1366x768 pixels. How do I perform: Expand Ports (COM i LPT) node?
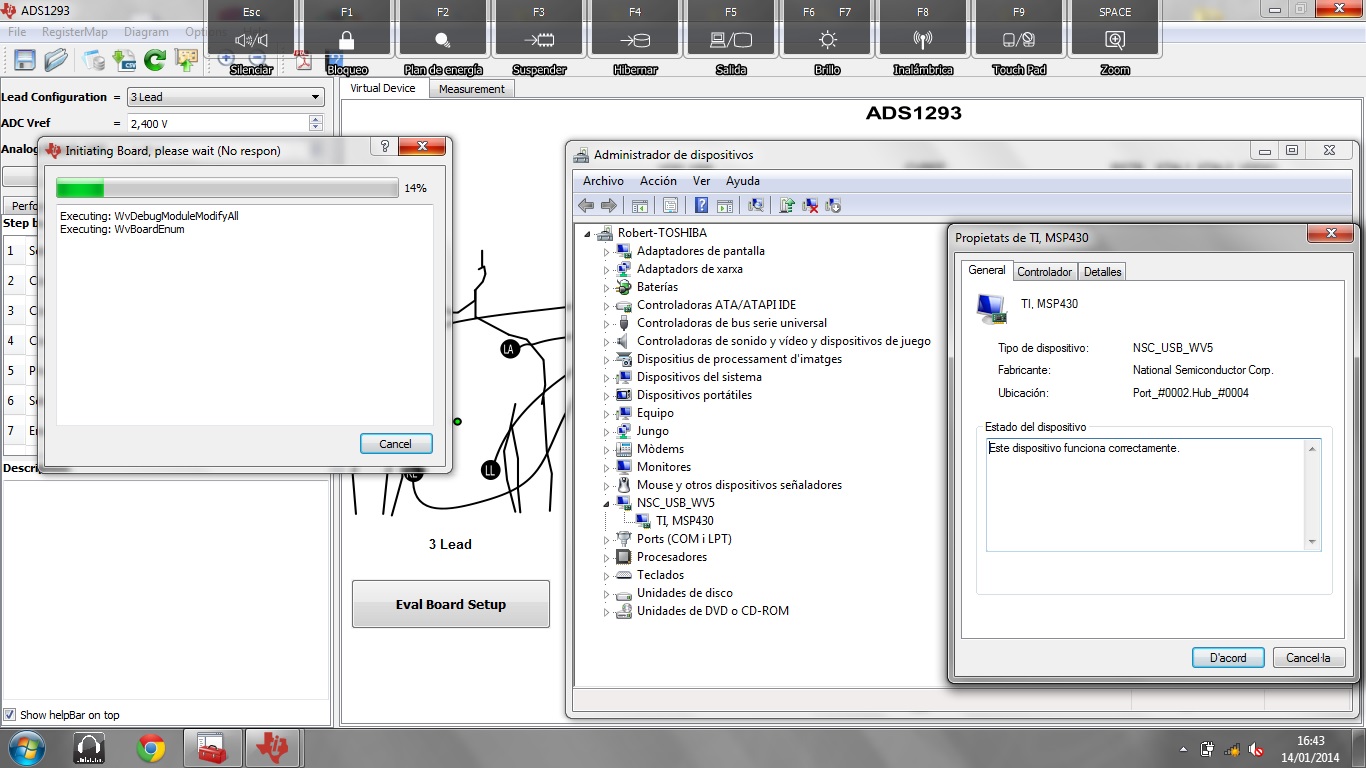coord(606,539)
